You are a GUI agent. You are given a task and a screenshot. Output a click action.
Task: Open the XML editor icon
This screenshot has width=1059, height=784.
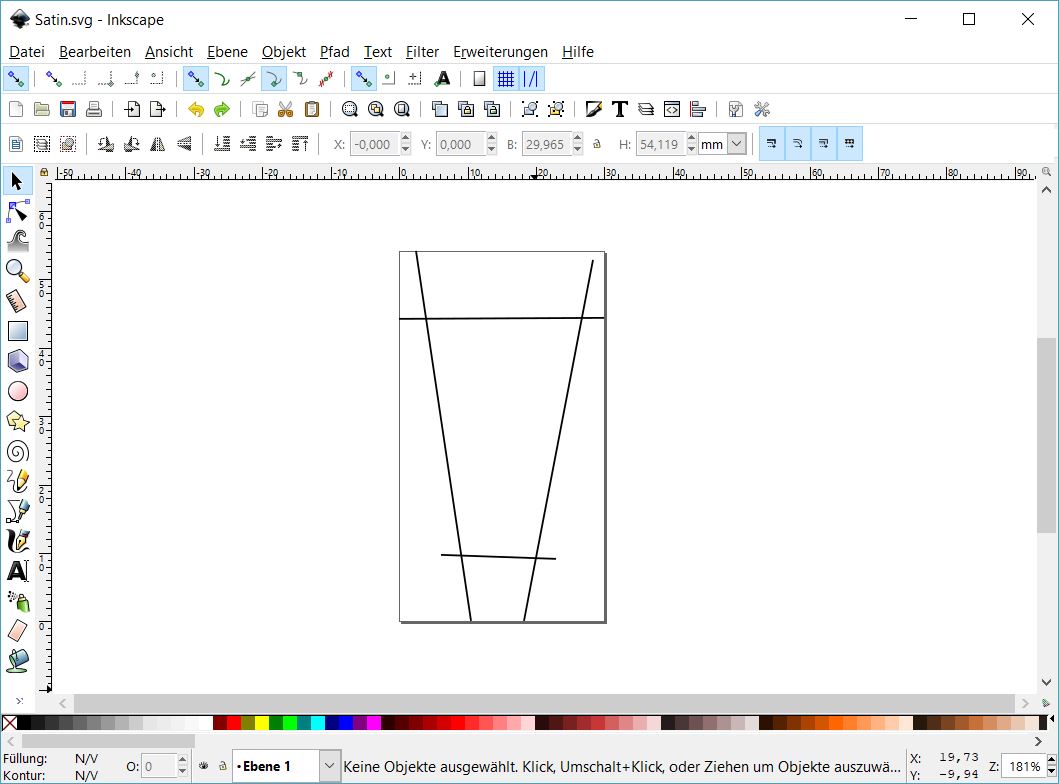click(x=672, y=110)
